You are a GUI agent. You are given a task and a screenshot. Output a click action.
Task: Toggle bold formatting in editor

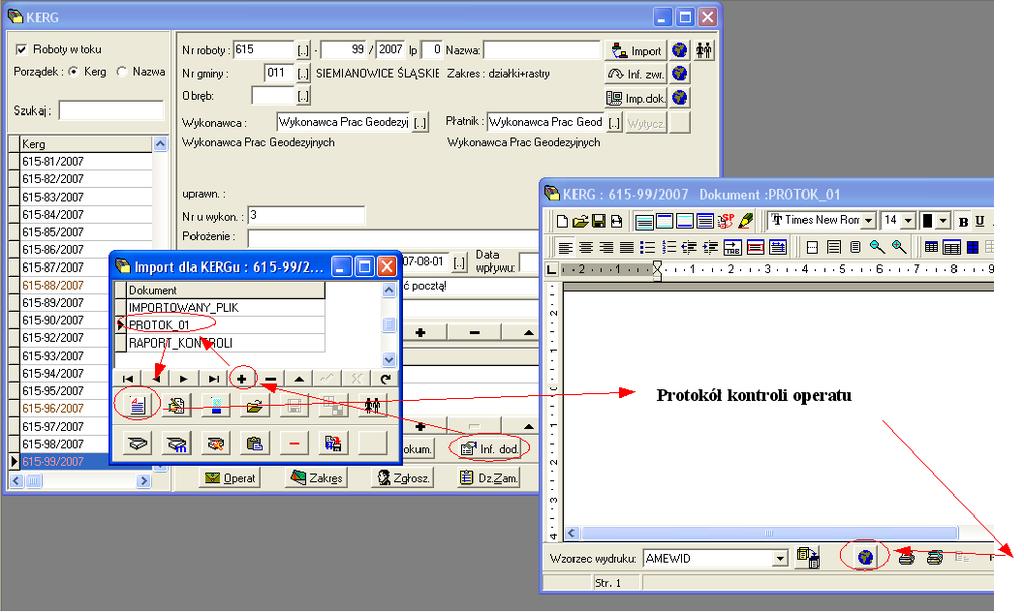[963, 222]
